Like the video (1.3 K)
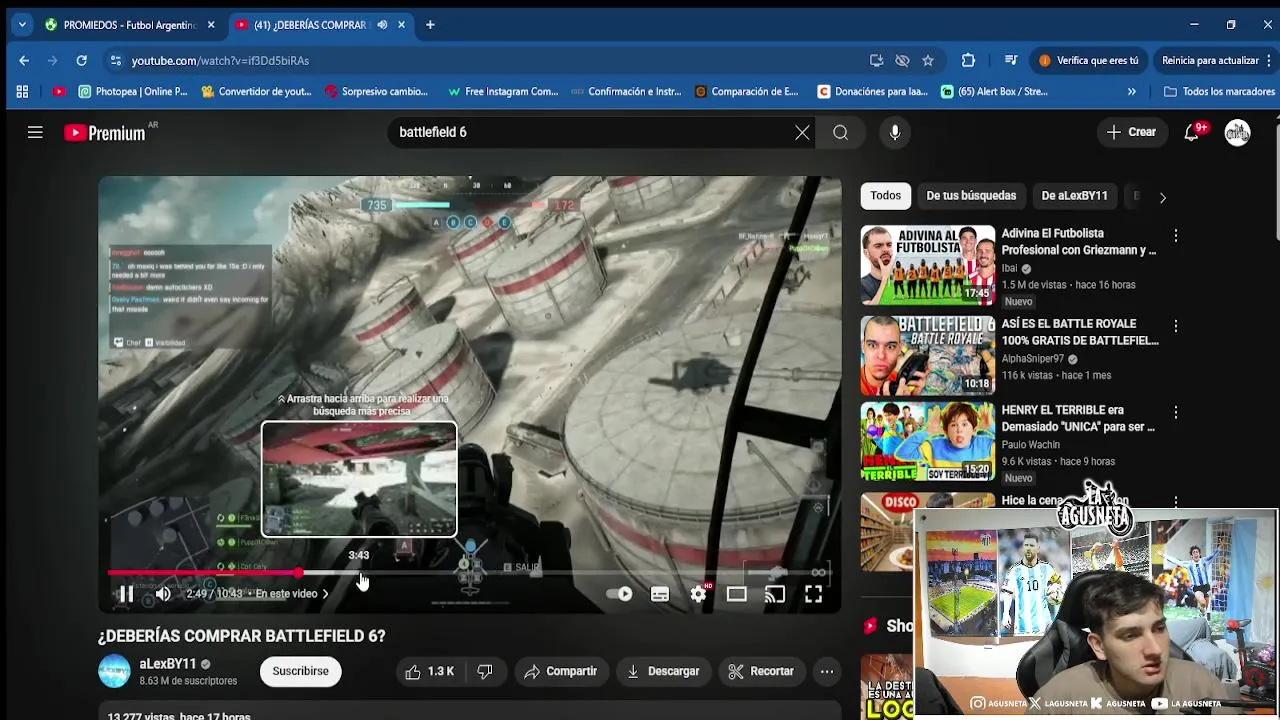The height and width of the screenshot is (720, 1280). [x=430, y=671]
